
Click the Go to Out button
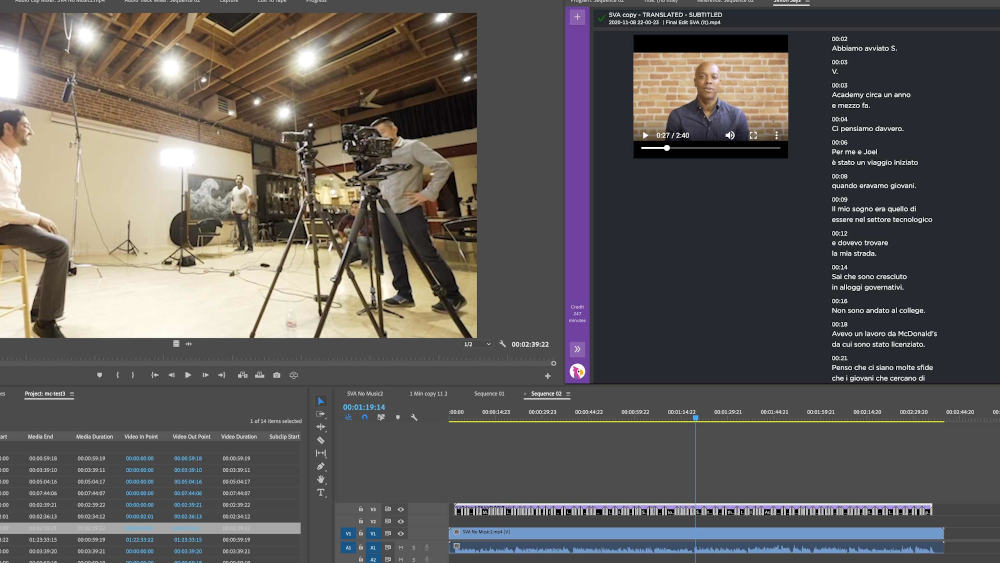point(221,375)
